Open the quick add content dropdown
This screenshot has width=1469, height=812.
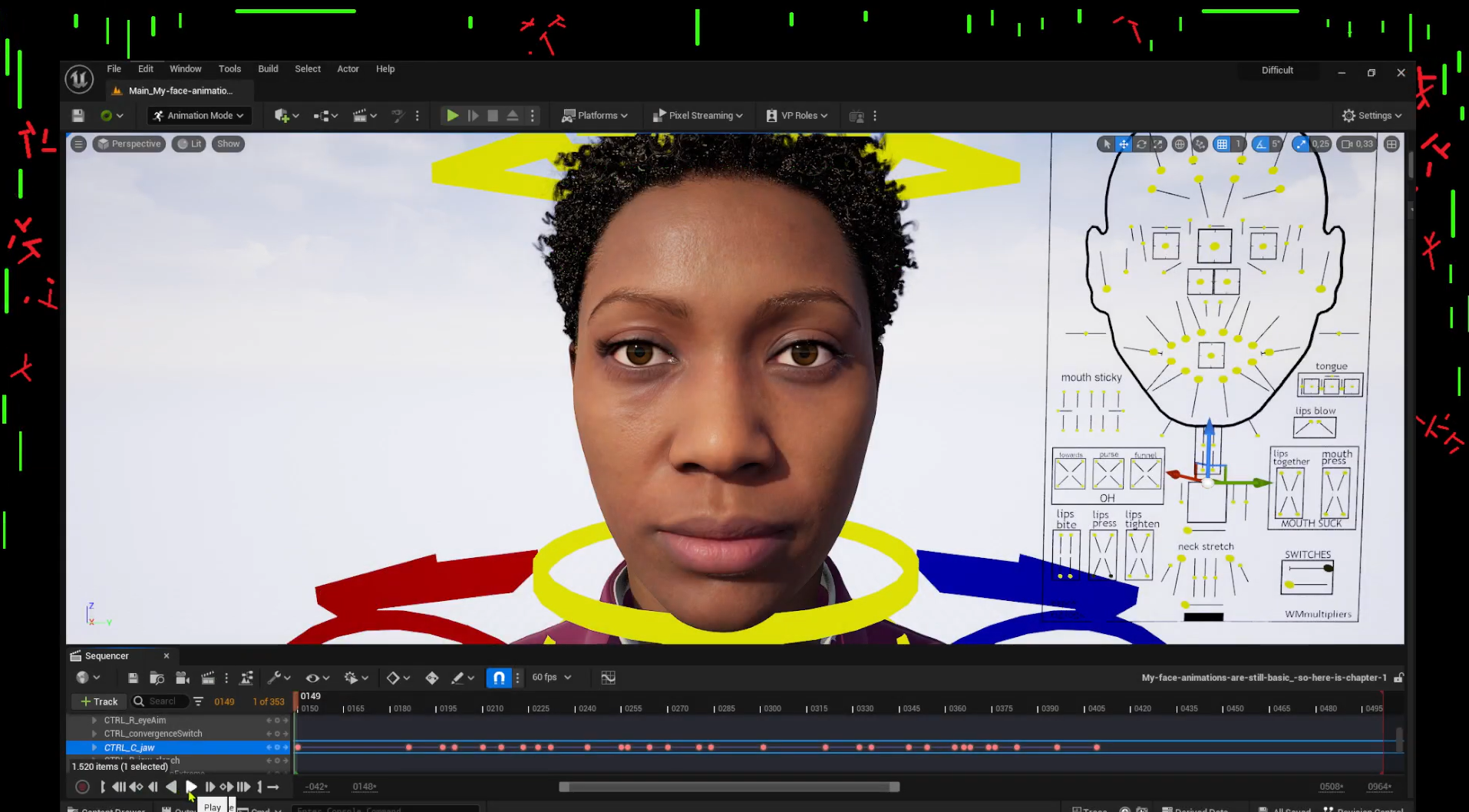286,116
